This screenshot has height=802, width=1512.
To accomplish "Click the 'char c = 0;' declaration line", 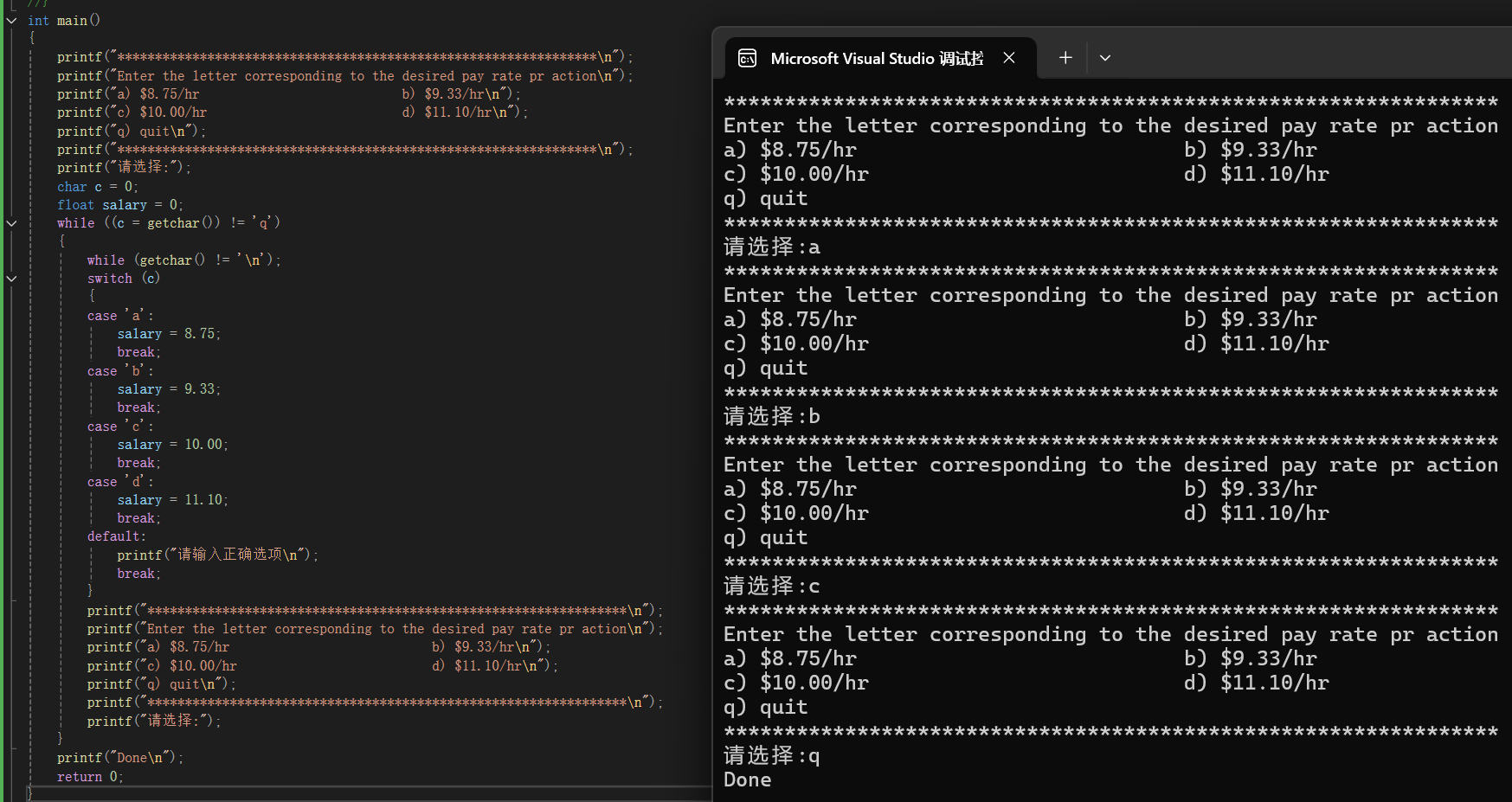I will tap(98, 187).
